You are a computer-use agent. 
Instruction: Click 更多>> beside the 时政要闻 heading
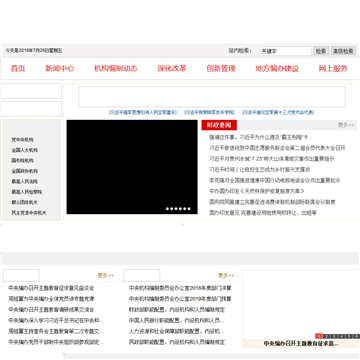pyautogui.click(x=346, y=125)
